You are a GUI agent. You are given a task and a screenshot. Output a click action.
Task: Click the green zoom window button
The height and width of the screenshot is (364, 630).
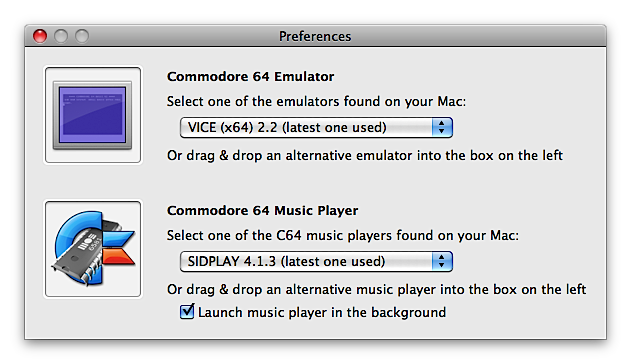82,36
